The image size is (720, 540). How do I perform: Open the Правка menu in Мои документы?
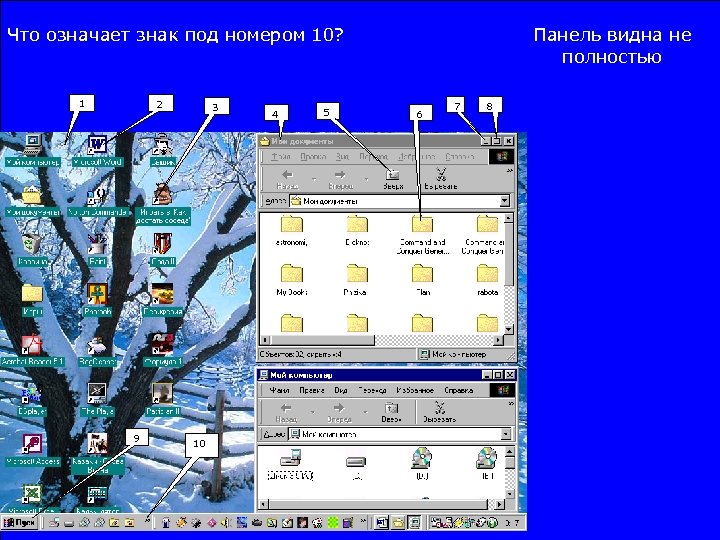[313, 157]
